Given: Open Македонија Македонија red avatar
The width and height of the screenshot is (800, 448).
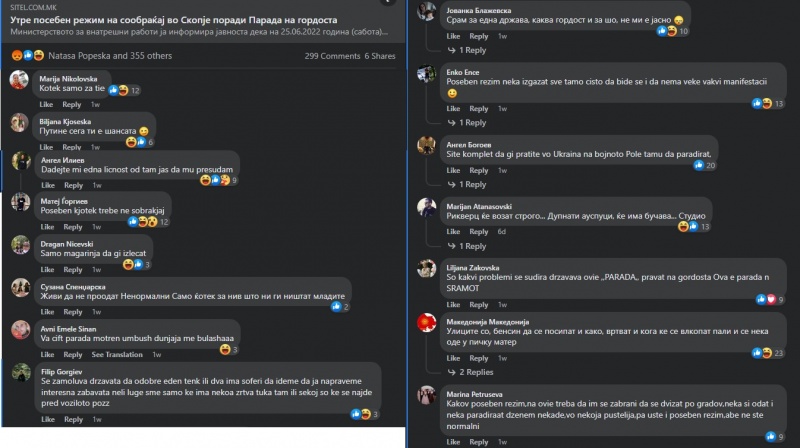Looking at the screenshot, I should pos(427,323).
